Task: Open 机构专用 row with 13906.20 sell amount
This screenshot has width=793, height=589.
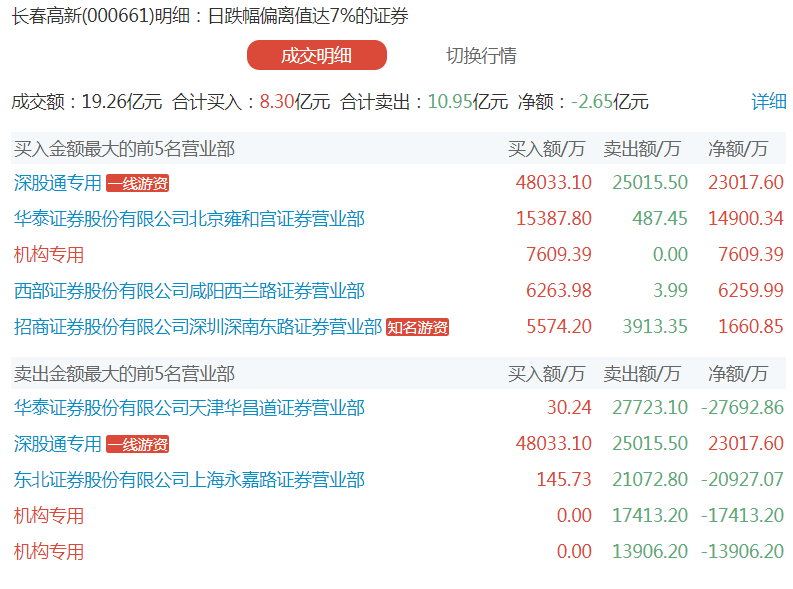Action: (x=49, y=552)
